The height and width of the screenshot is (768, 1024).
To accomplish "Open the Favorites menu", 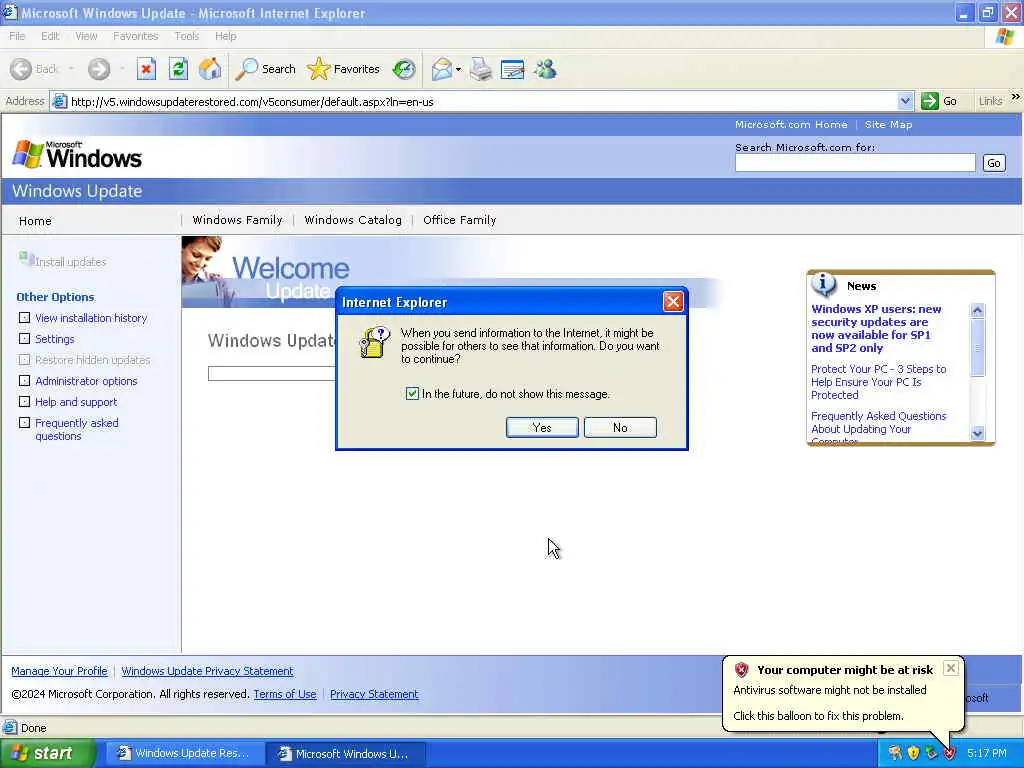I will pos(135,36).
